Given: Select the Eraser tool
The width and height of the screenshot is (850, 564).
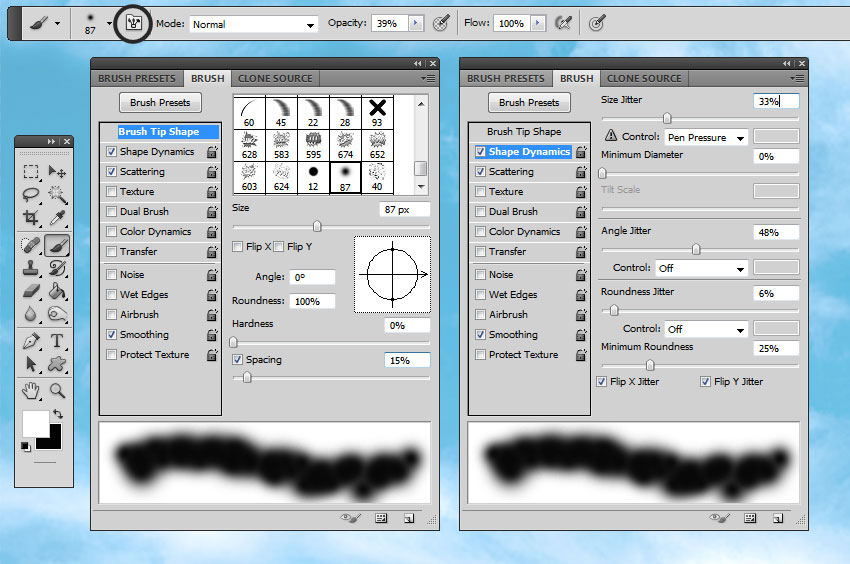Looking at the screenshot, I should [x=31, y=291].
